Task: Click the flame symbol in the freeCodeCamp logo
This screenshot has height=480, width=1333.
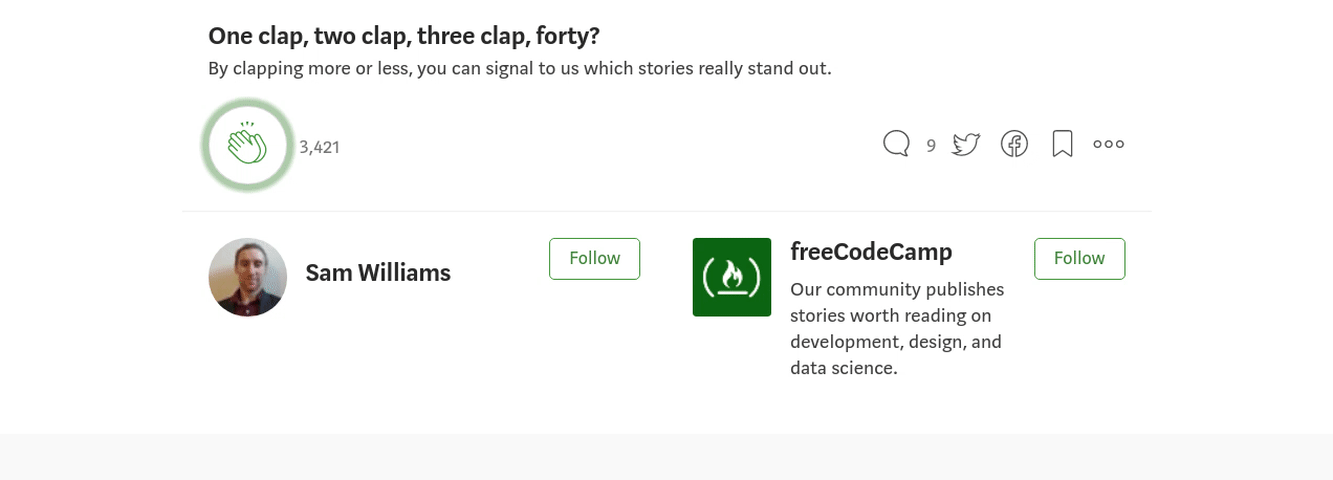Action: coord(732,276)
